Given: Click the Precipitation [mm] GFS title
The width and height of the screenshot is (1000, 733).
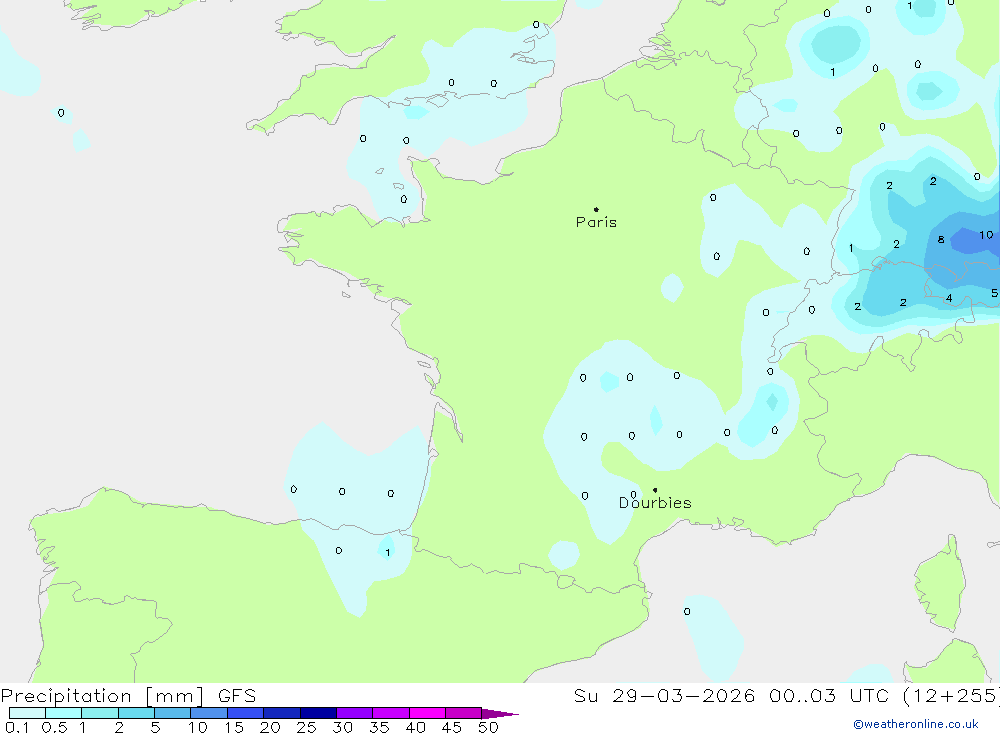Looking at the screenshot, I should coord(128,696).
